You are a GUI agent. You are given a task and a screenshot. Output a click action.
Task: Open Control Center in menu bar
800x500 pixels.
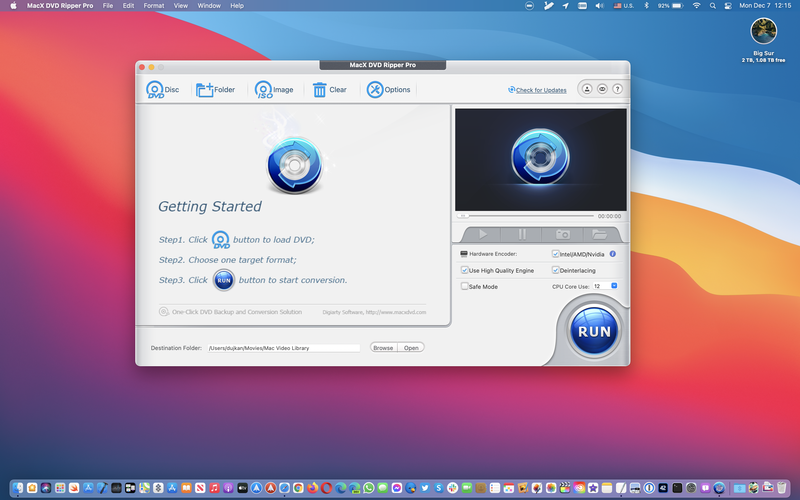point(728,6)
